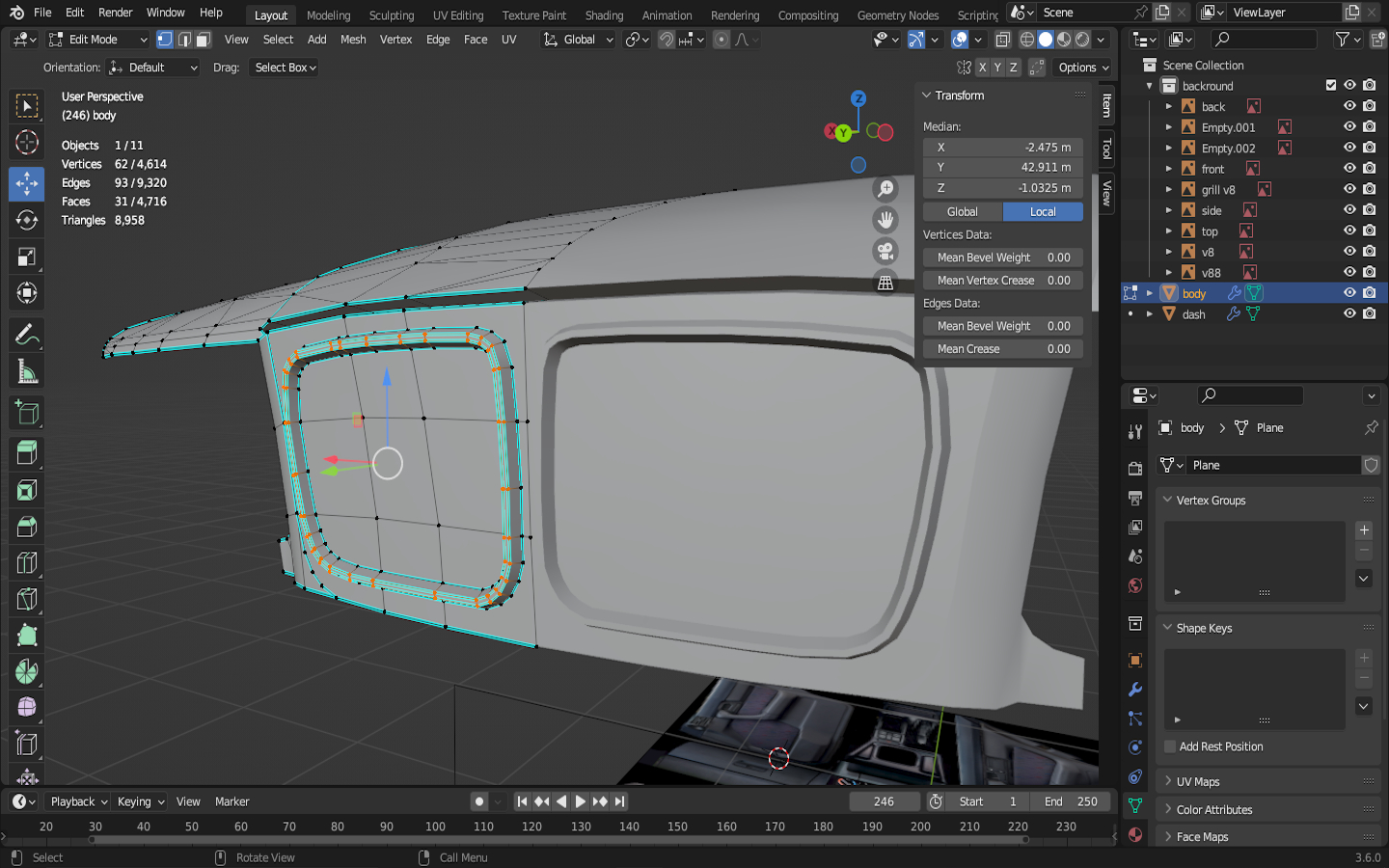The height and width of the screenshot is (868, 1389).
Task: Switch perspective/orthographic with grid icon
Action: (x=885, y=283)
